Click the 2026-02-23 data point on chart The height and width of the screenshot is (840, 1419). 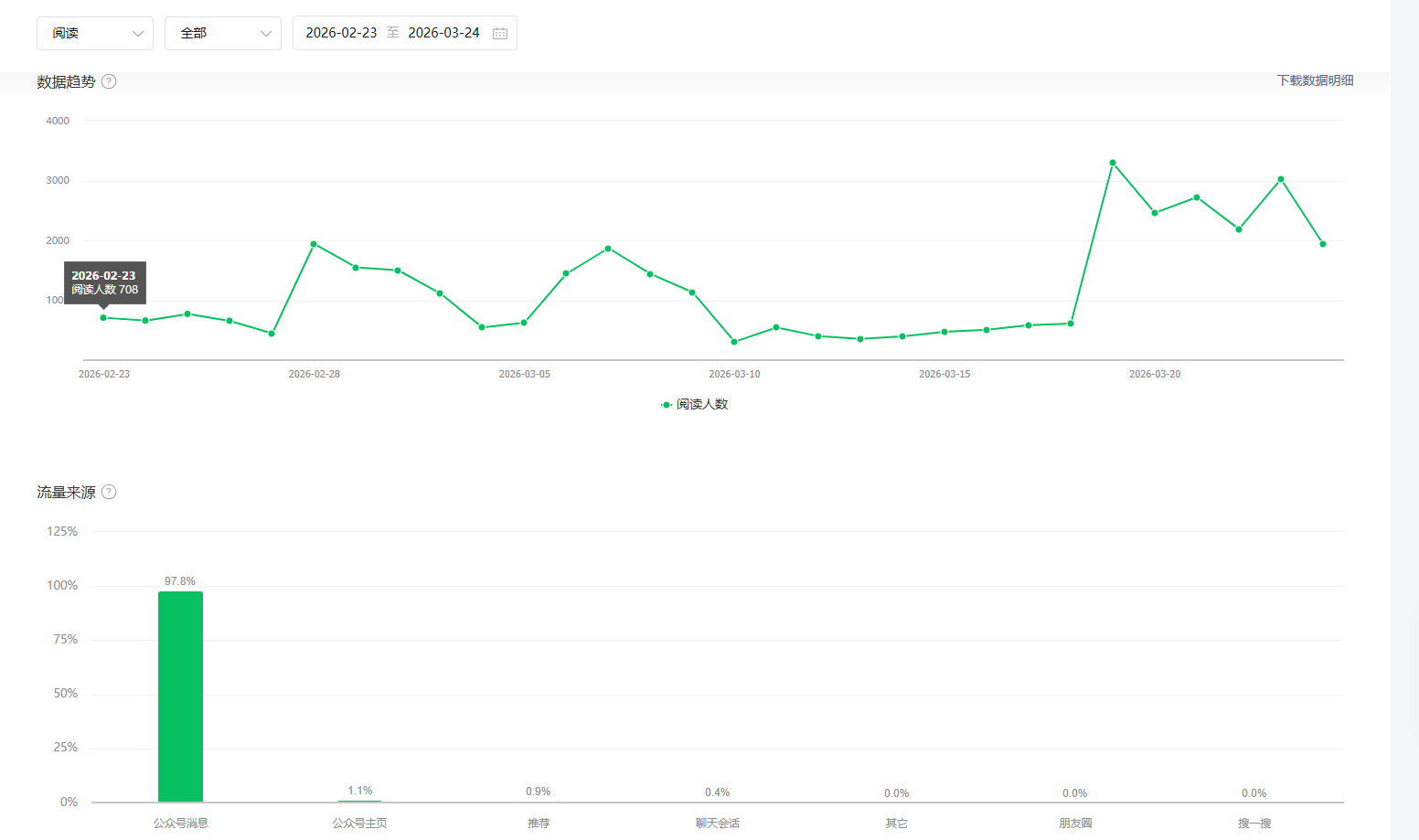[x=103, y=318]
